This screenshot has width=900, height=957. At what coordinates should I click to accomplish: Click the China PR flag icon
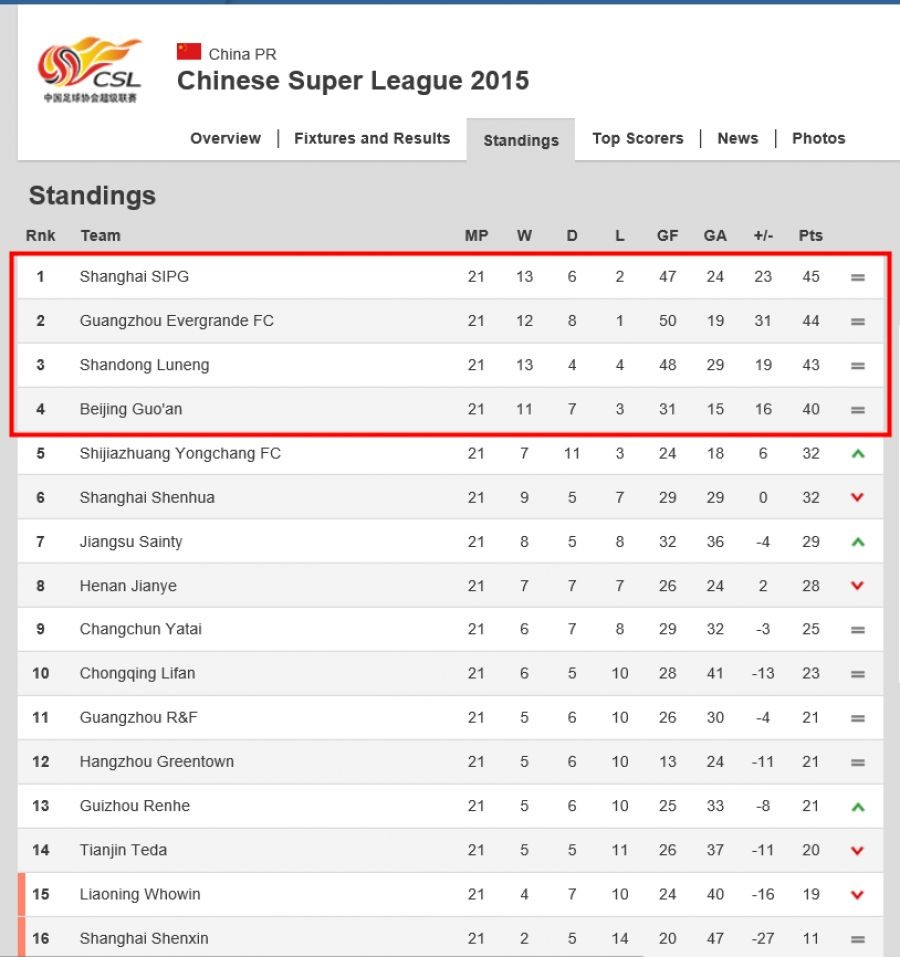[x=189, y=52]
